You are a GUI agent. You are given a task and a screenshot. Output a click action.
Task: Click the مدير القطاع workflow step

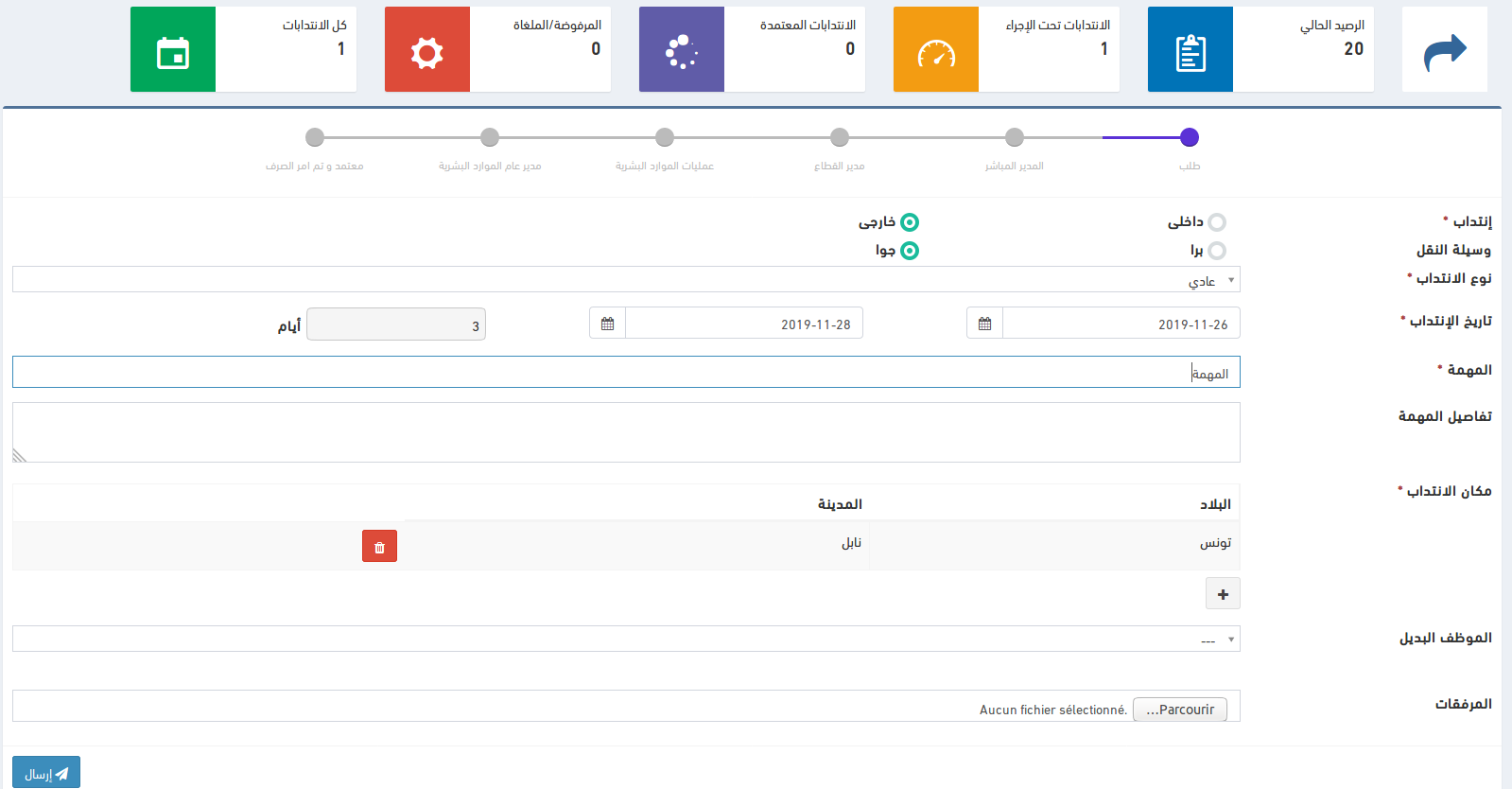pyautogui.click(x=839, y=138)
